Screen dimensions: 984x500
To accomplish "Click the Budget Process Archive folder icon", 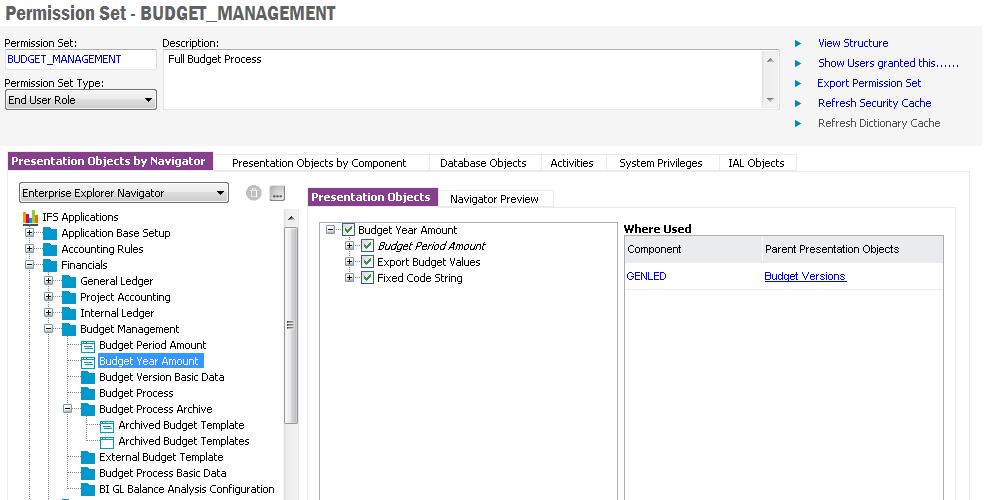I will [x=88, y=410].
